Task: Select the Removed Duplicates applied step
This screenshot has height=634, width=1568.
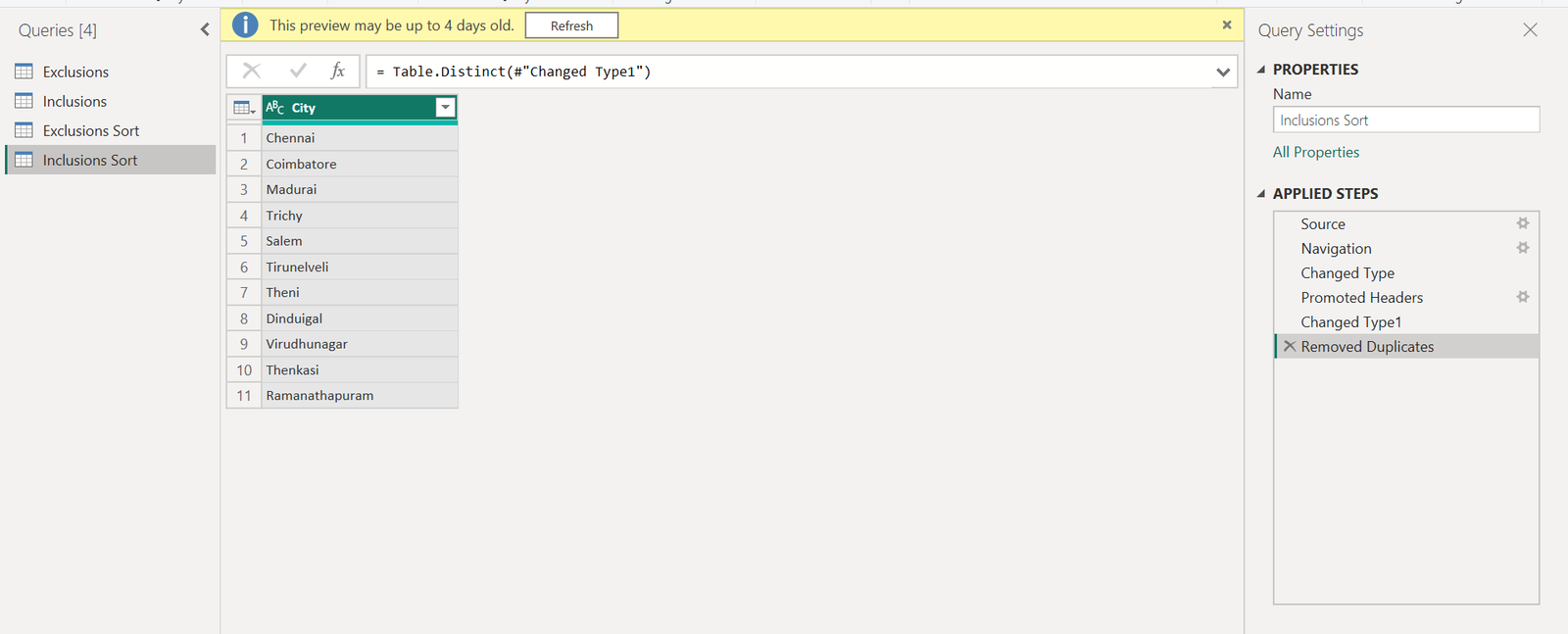Action: (x=1406, y=346)
